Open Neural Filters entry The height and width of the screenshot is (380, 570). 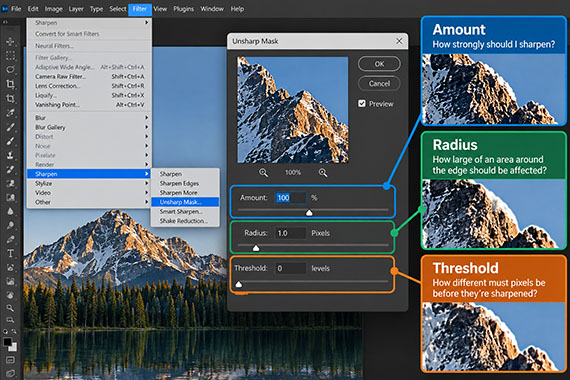click(x=89, y=46)
